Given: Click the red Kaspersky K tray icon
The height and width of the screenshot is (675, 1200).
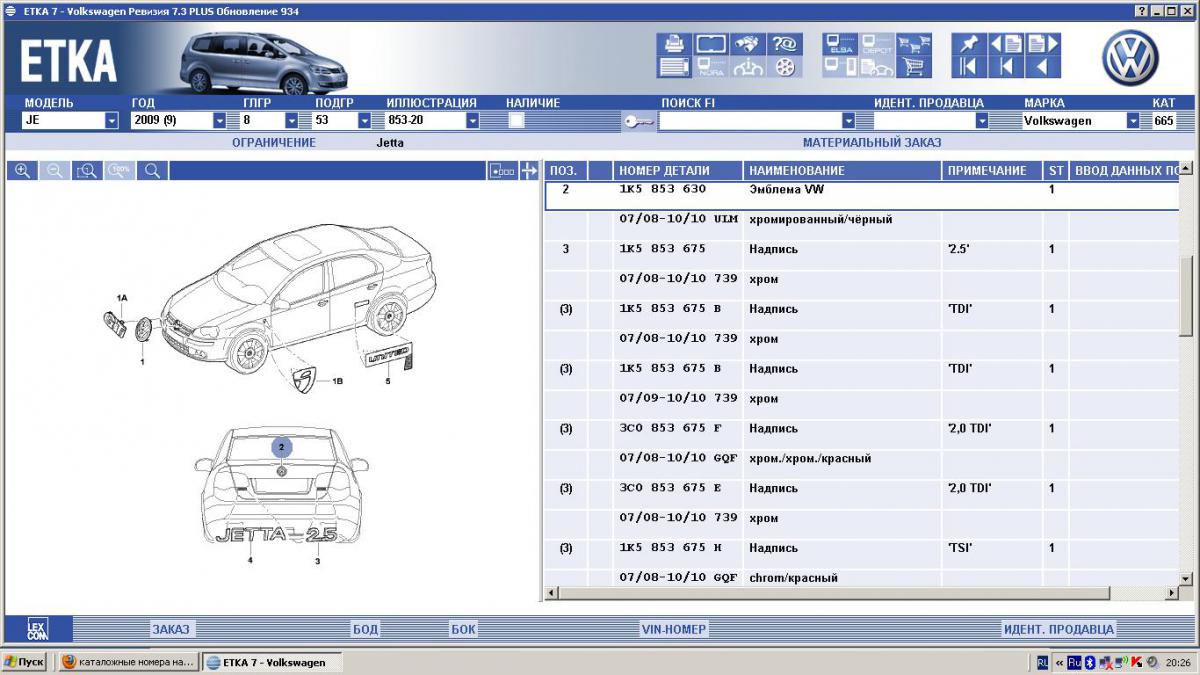Looking at the screenshot, I should tap(1137, 662).
